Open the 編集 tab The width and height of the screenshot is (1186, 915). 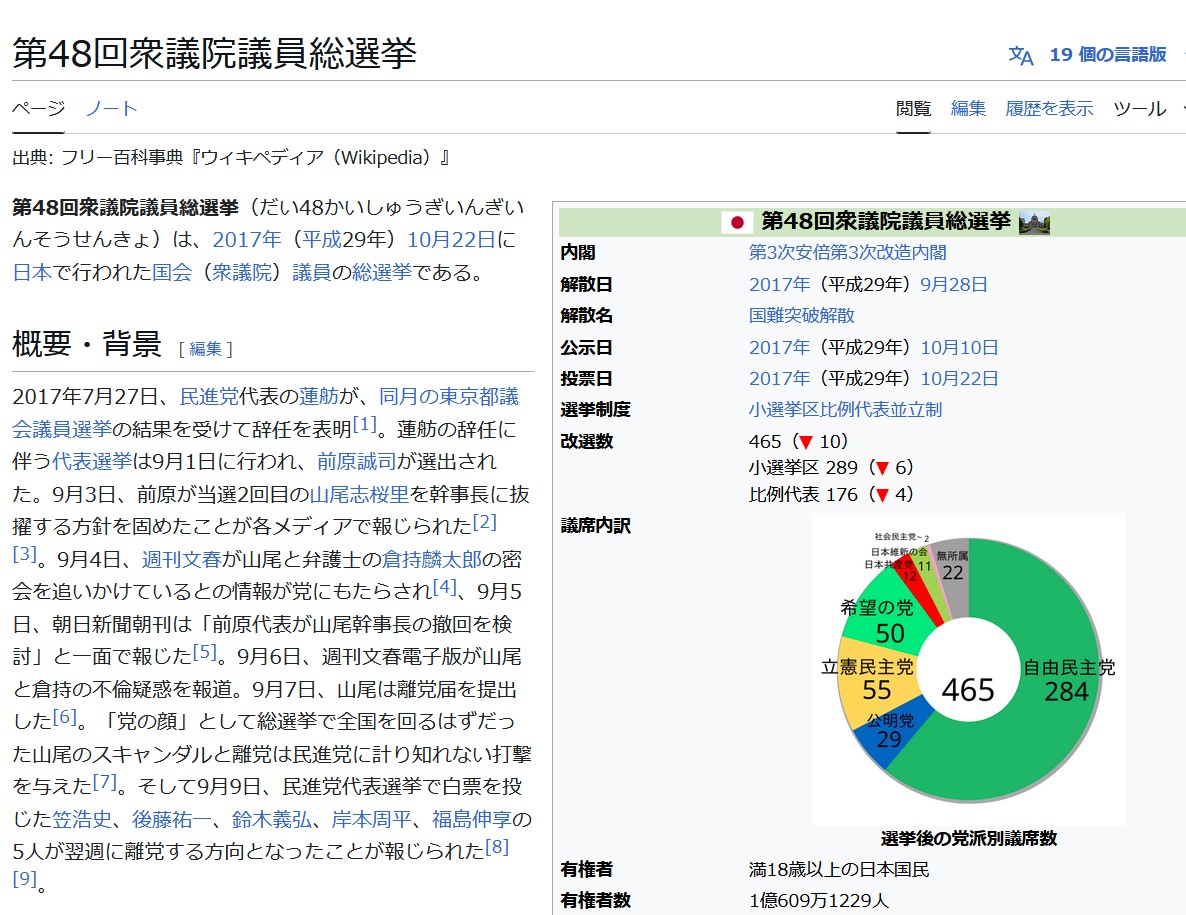coord(968,108)
